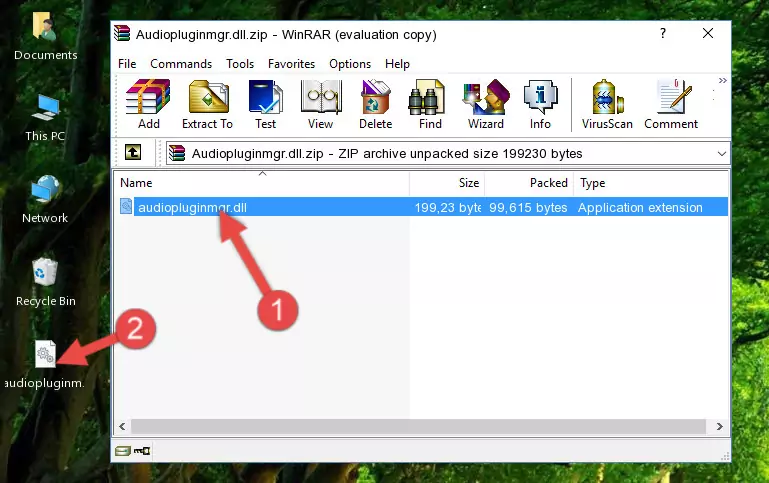The height and width of the screenshot is (483, 769).
Task: Go up one folder level
Action: (133, 153)
